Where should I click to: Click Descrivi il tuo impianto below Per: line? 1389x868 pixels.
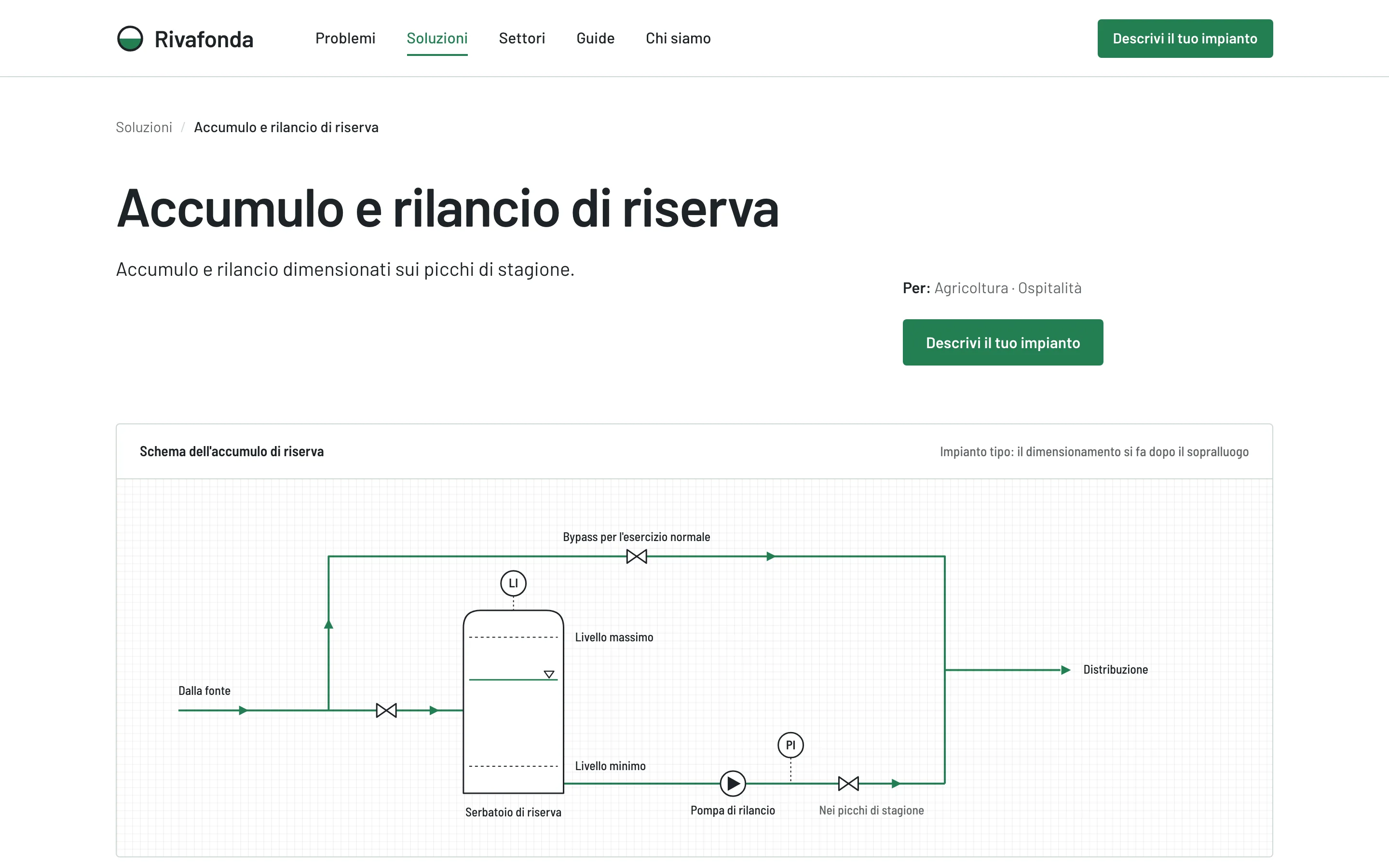(x=1003, y=343)
